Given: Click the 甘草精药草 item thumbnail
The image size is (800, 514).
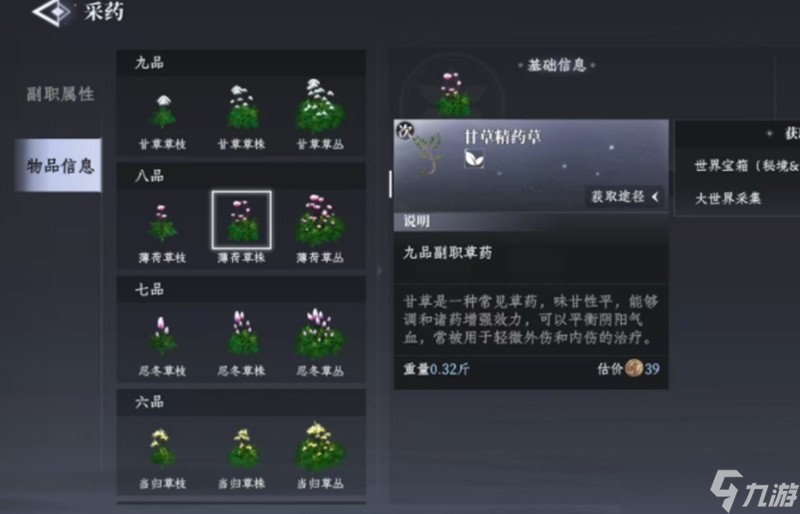Looking at the screenshot, I should 426,149.
